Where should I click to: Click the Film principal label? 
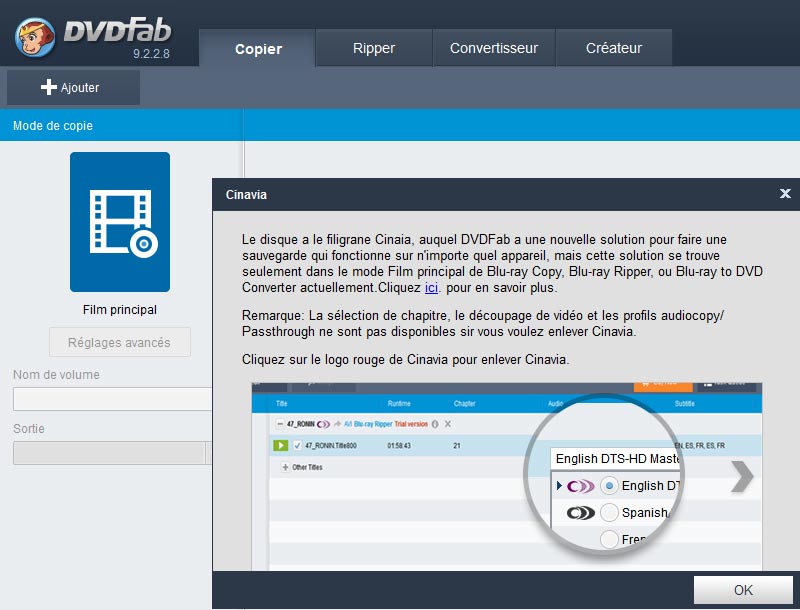point(120,310)
